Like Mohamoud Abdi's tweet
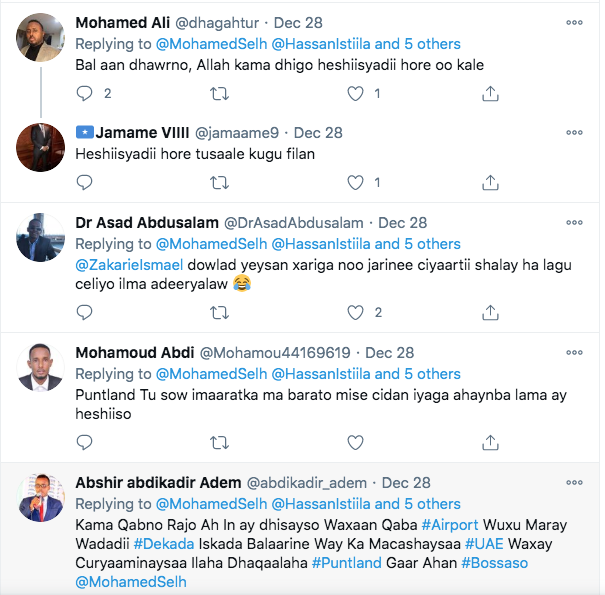Image resolution: width=605 pixels, height=595 pixels. click(x=355, y=443)
